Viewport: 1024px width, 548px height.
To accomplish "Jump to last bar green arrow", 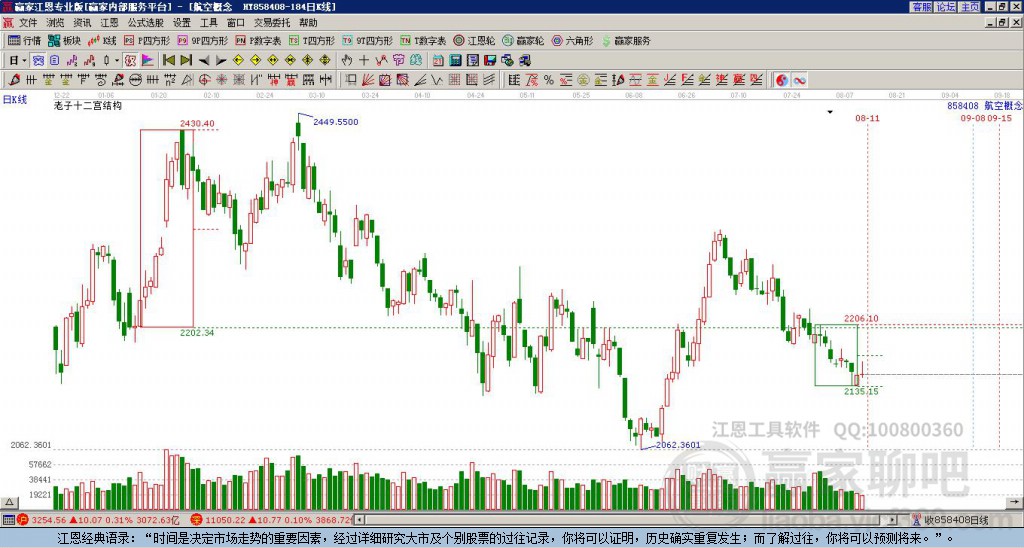I will click(x=186, y=61).
